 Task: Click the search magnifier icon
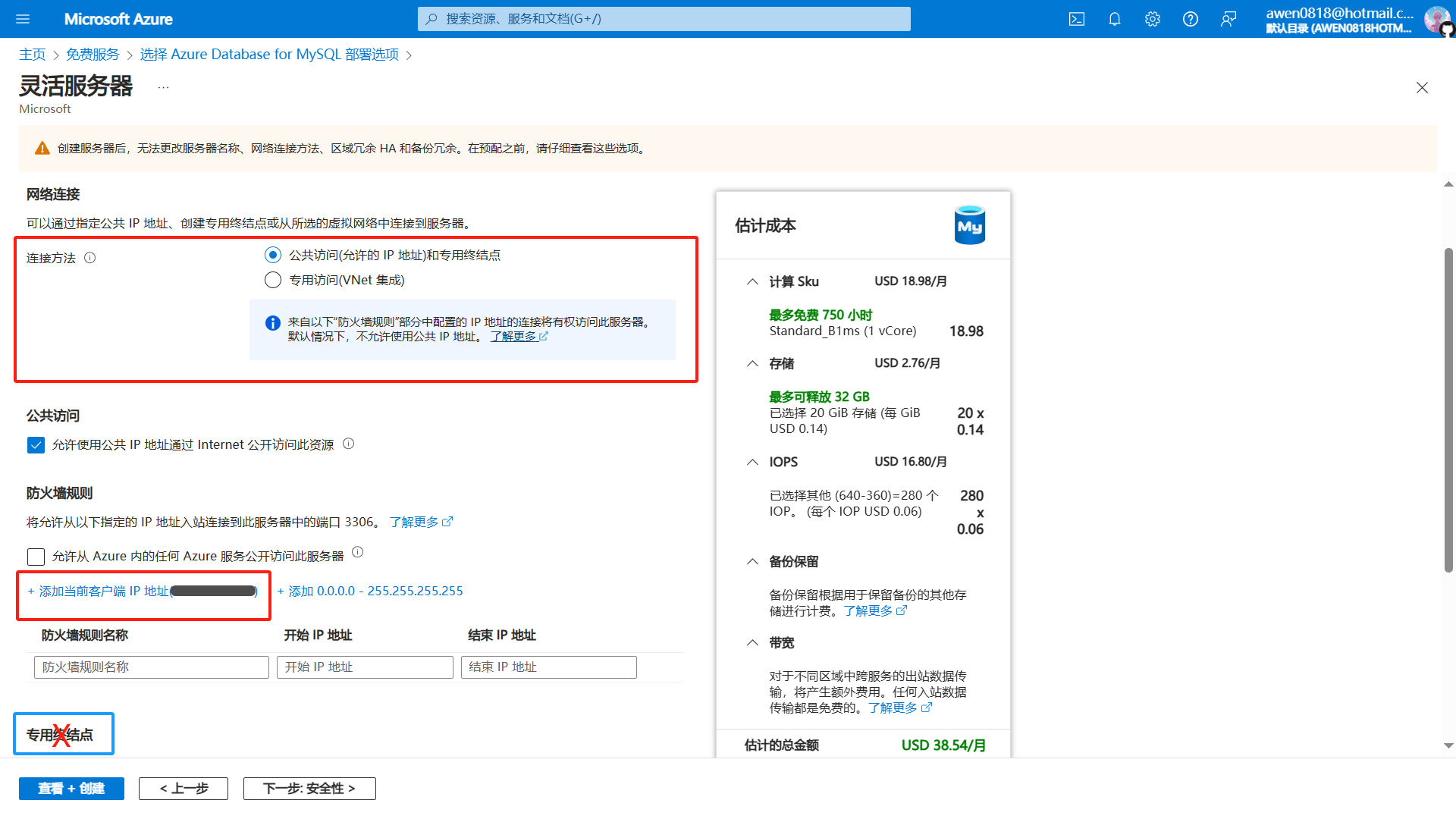(x=431, y=19)
